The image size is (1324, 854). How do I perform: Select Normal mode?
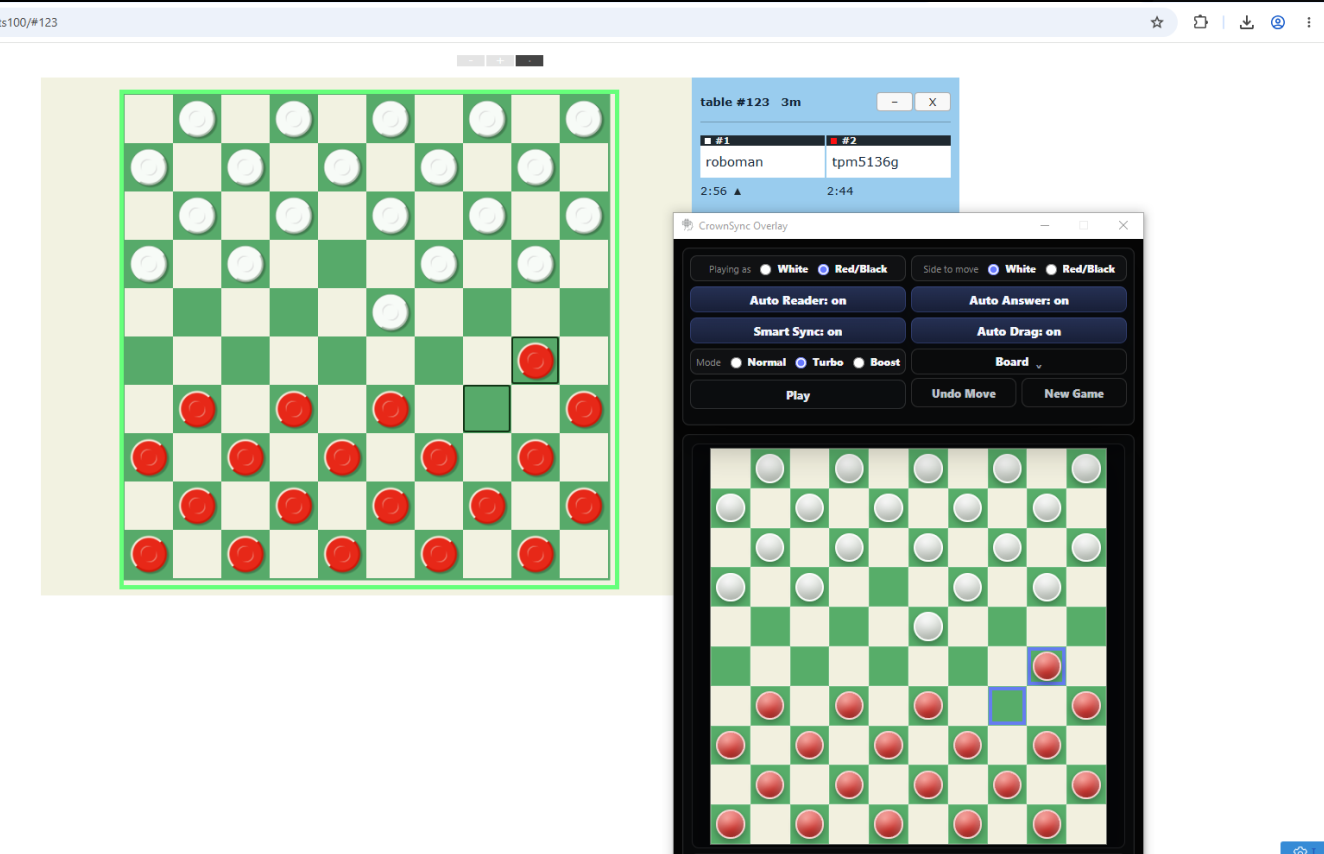coord(737,363)
